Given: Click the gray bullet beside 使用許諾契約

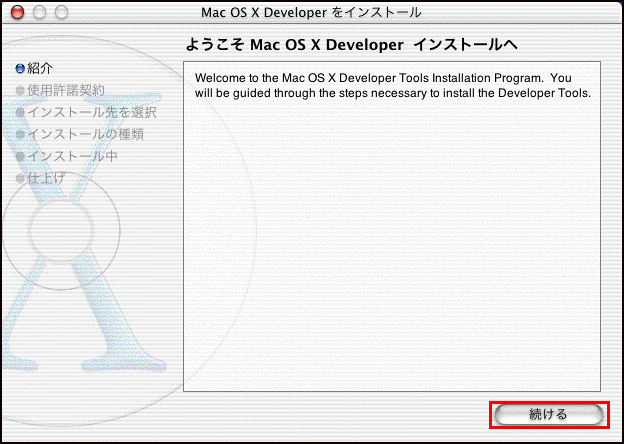Looking at the screenshot, I should (20, 91).
